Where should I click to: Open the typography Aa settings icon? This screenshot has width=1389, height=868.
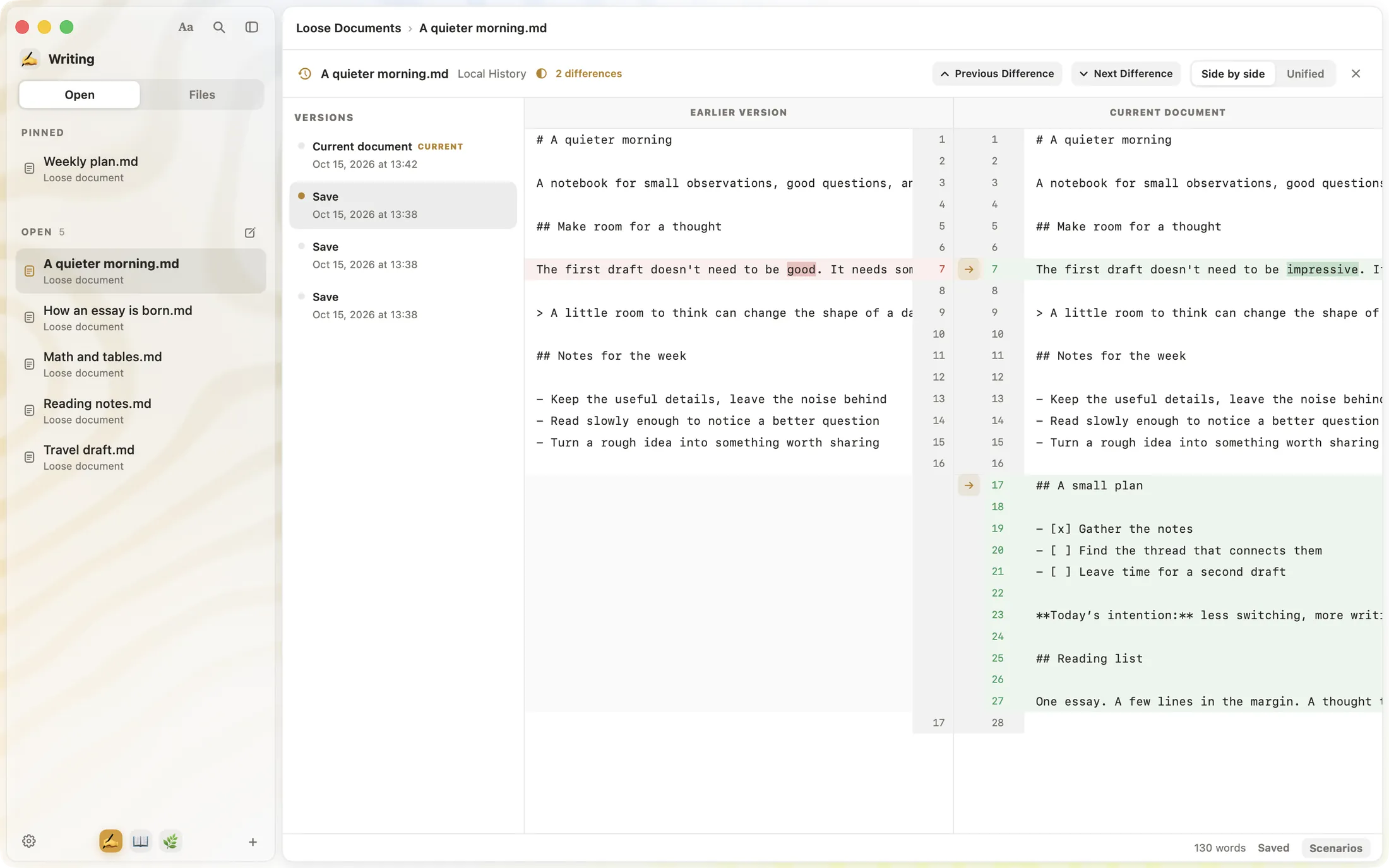pos(186,27)
